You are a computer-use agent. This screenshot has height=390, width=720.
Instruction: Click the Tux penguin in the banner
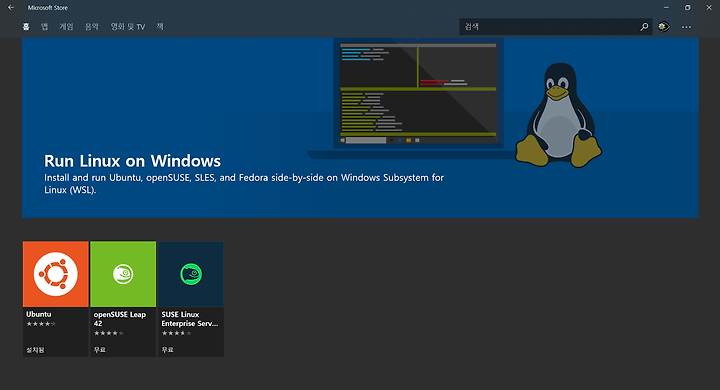coord(558,115)
